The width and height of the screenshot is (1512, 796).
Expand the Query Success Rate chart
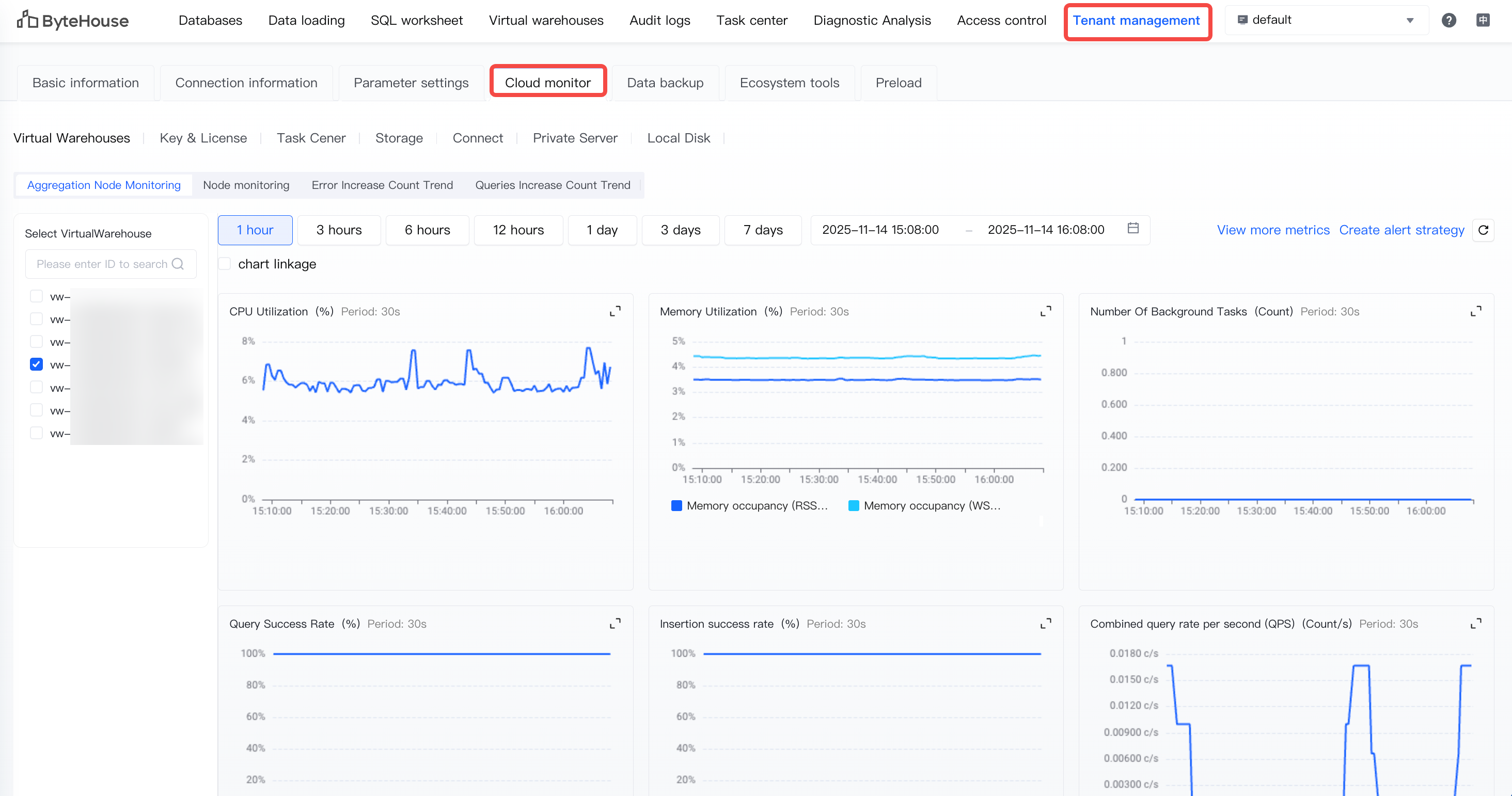point(615,624)
